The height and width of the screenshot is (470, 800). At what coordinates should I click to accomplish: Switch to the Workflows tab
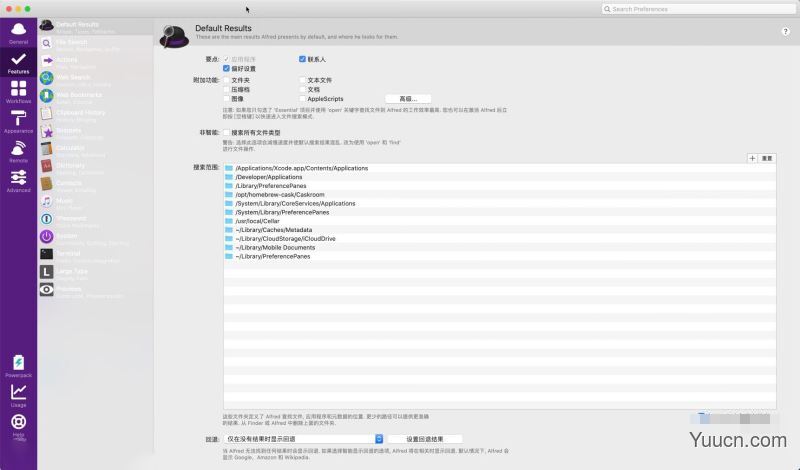18,92
